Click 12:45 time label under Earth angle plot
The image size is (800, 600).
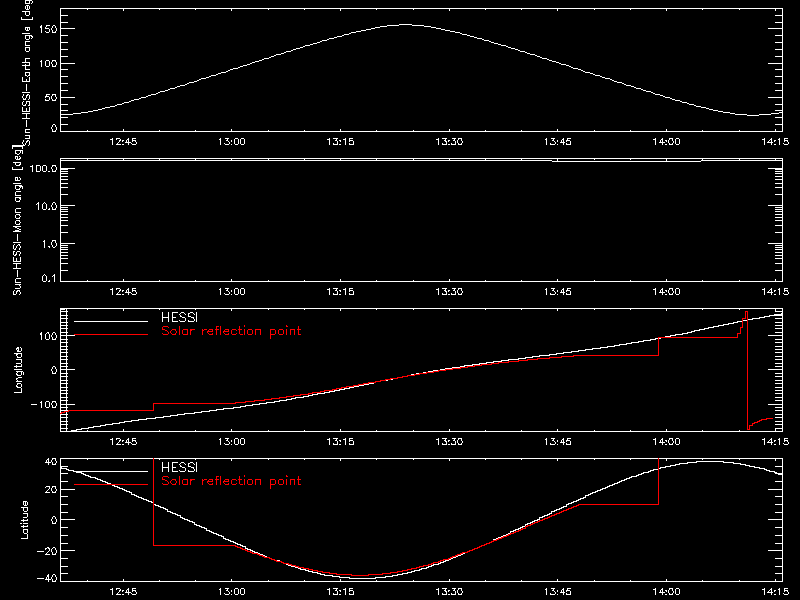tap(123, 142)
